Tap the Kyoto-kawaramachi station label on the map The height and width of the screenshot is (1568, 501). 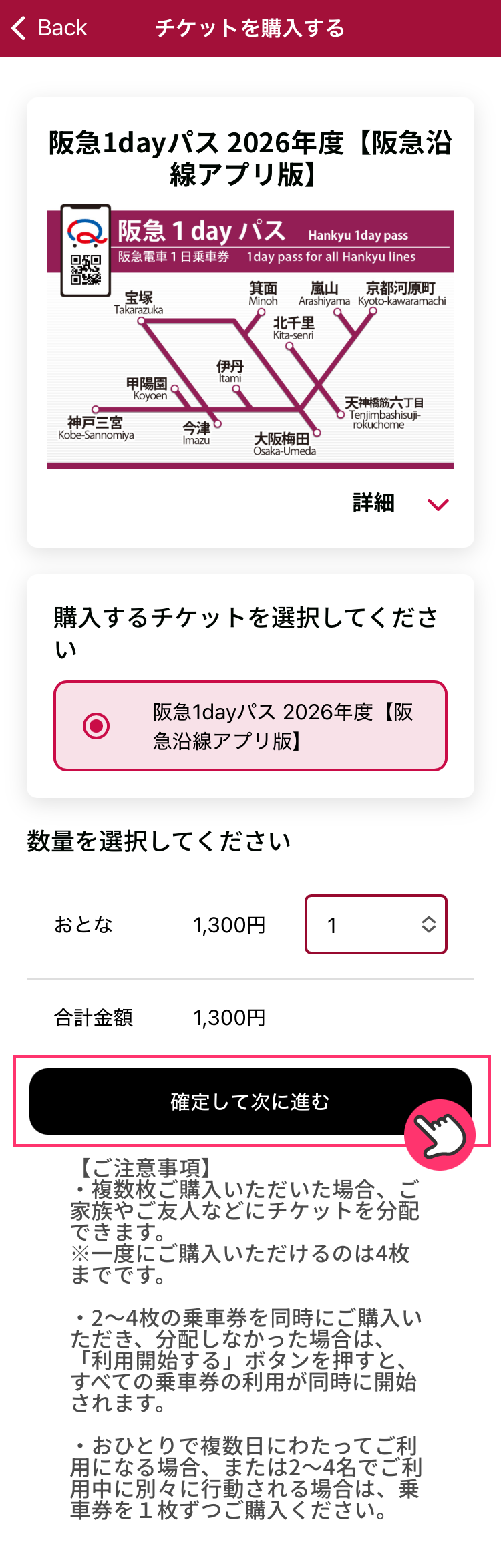[401, 294]
